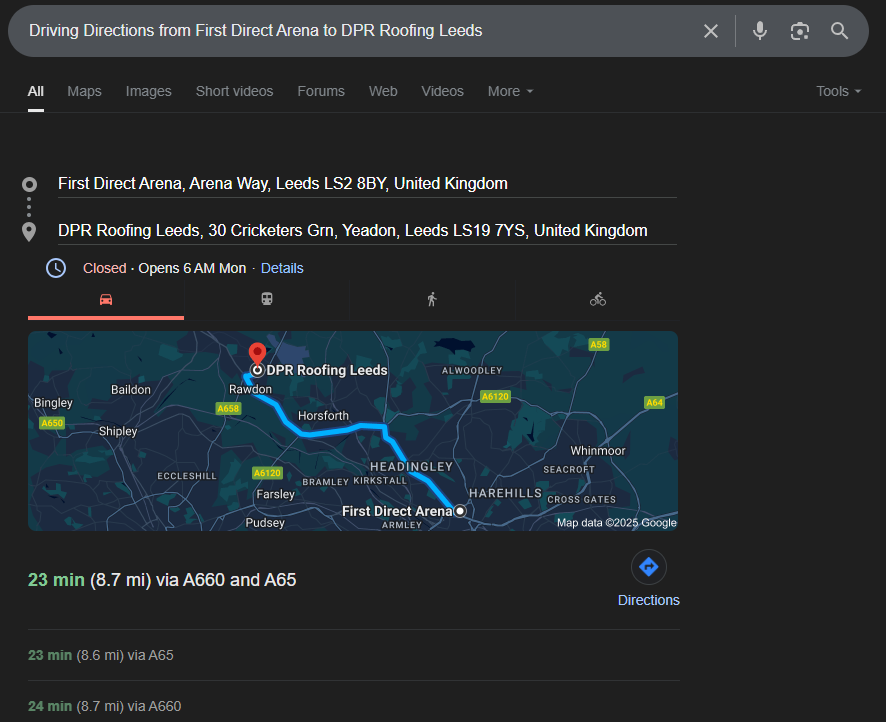This screenshot has height=722, width=886.
Task: Switch to the Maps tab
Action: 84,92
